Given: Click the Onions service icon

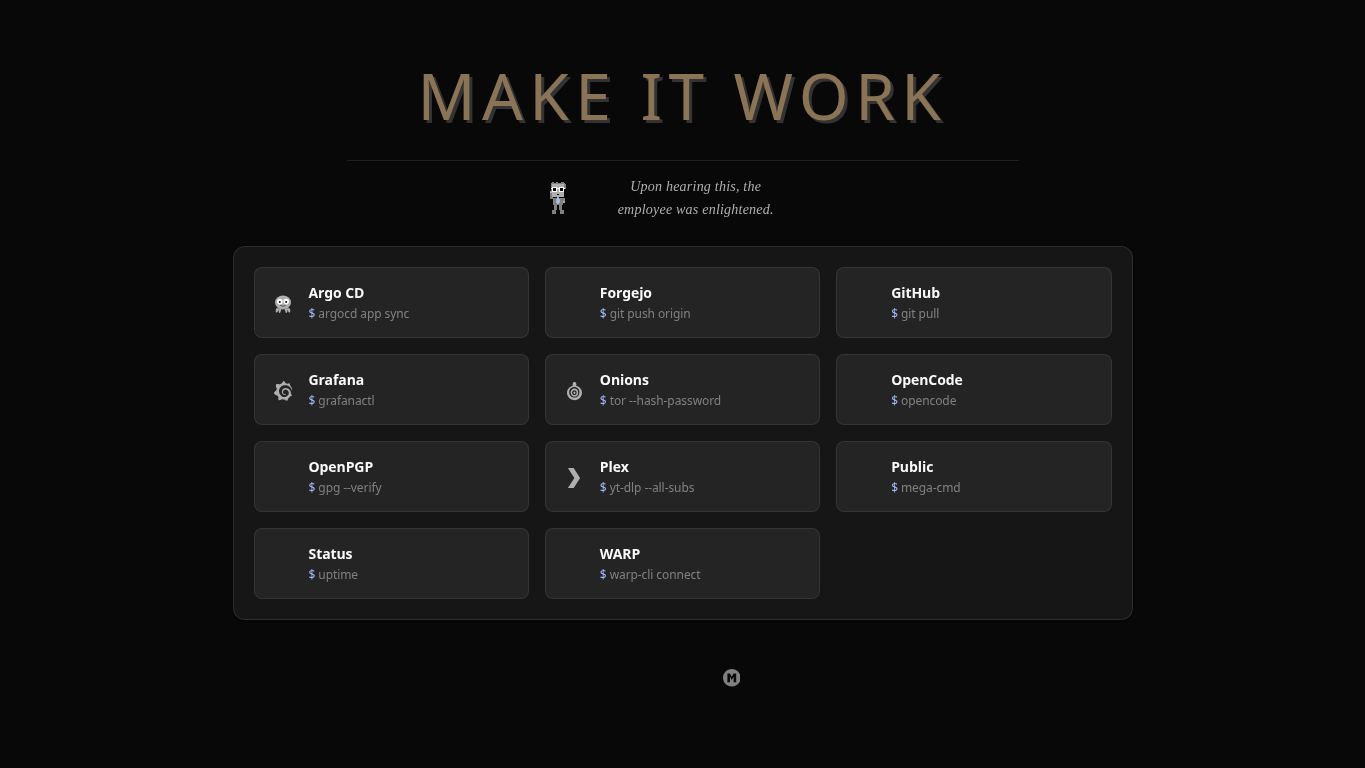Looking at the screenshot, I should tap(574, 391).
